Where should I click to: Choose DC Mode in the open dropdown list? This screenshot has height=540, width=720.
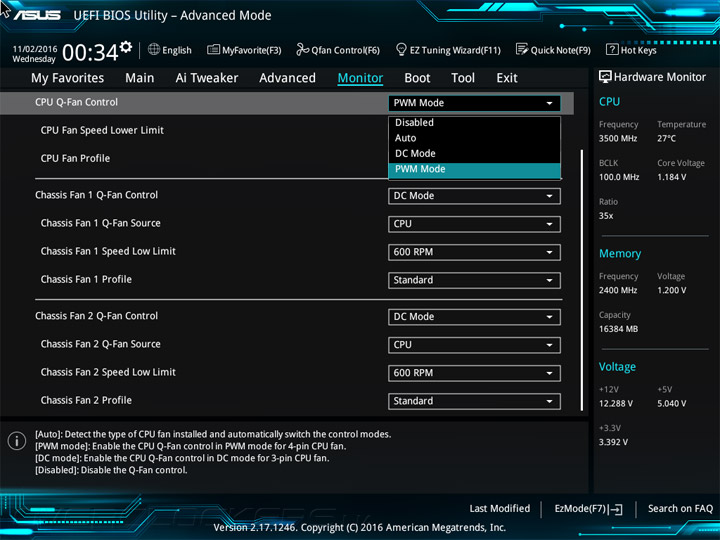(474, 154)
